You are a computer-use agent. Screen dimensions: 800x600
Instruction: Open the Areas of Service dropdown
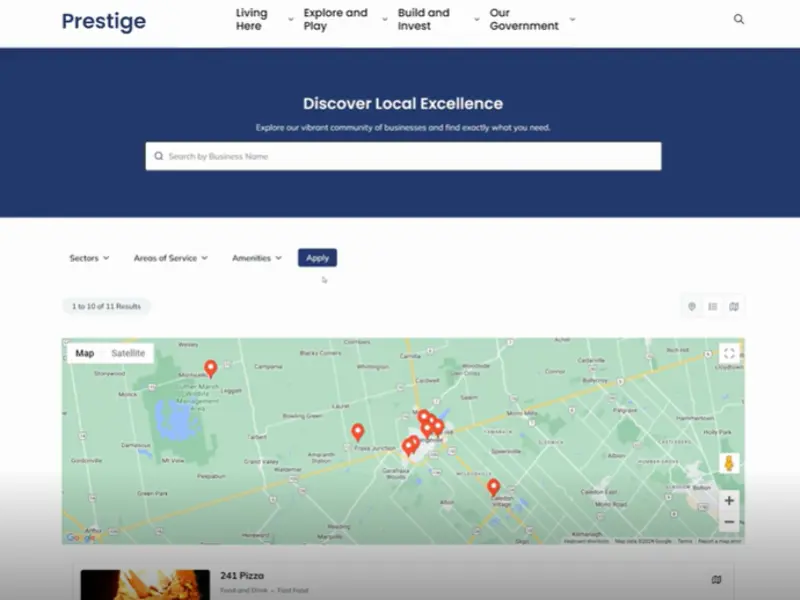point(170,258)
